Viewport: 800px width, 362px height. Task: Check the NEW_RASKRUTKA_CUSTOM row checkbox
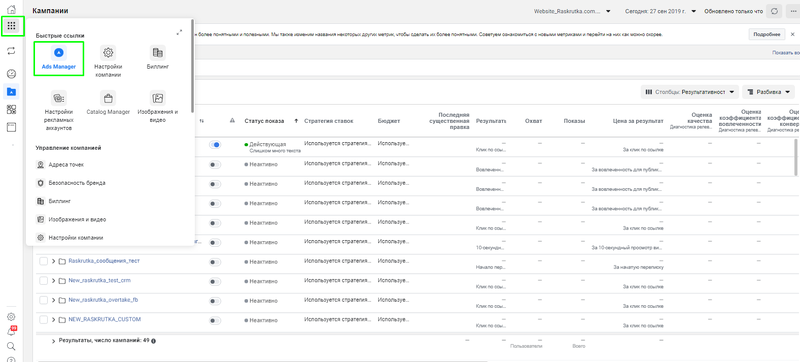click(x=43, y=320)
